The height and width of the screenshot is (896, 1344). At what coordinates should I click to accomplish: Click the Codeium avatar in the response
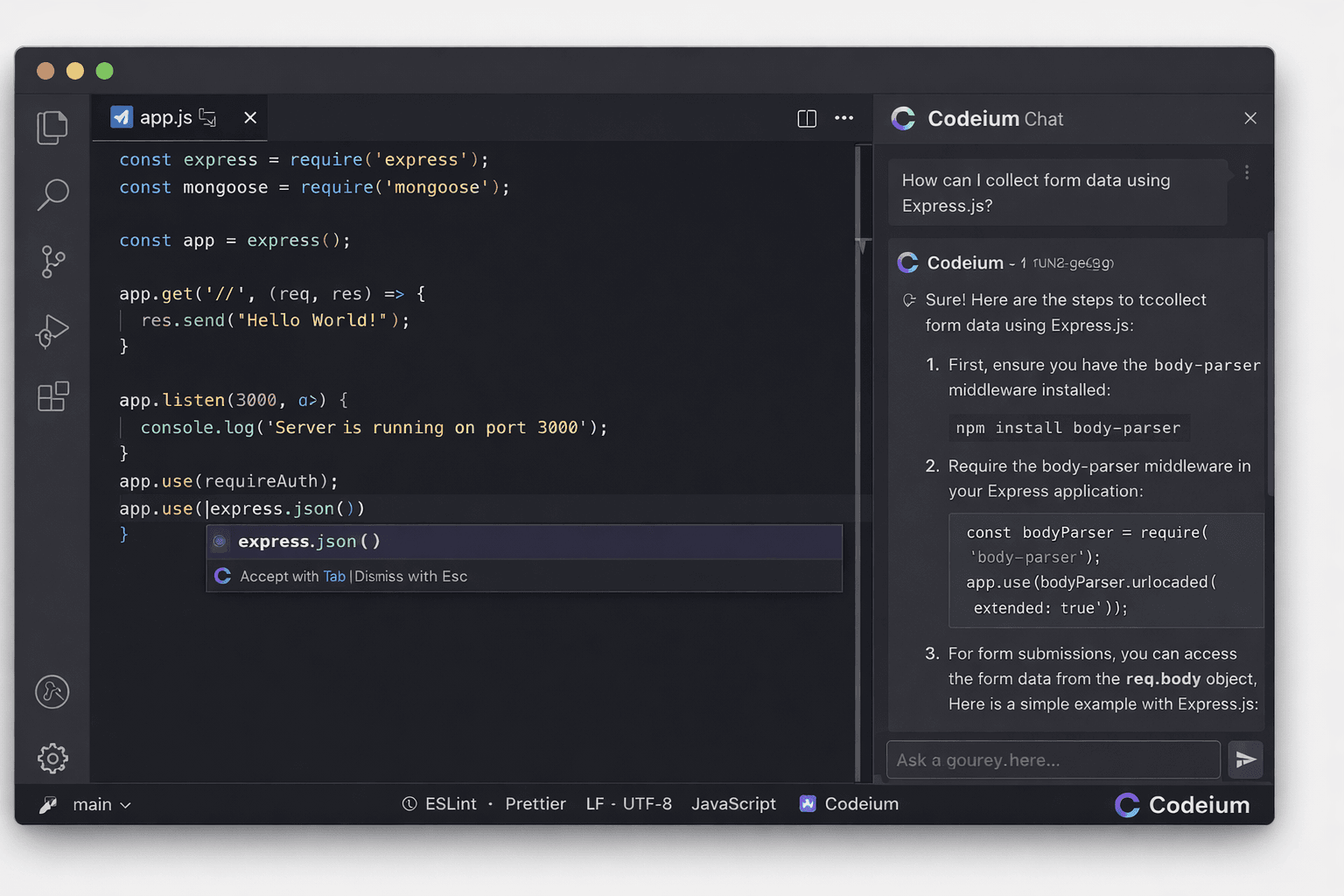pyautogui.click(x=908, y=262)
